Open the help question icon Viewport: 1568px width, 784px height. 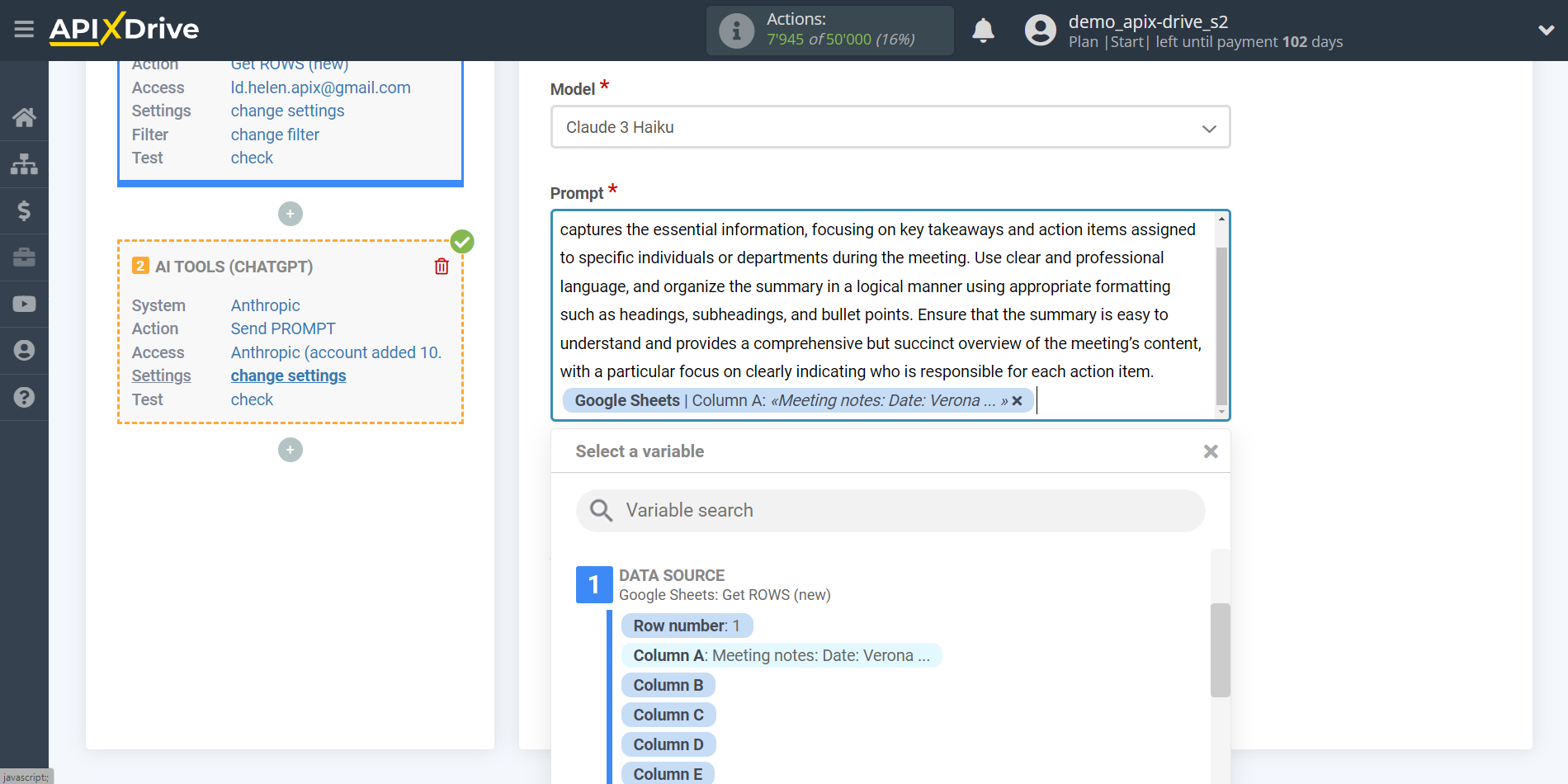click(24, 398)
